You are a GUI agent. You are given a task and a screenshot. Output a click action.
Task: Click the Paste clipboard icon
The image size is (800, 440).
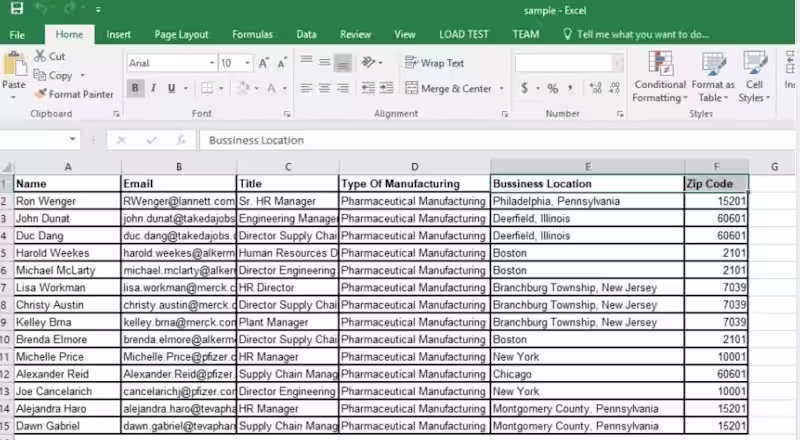(14, 65)
